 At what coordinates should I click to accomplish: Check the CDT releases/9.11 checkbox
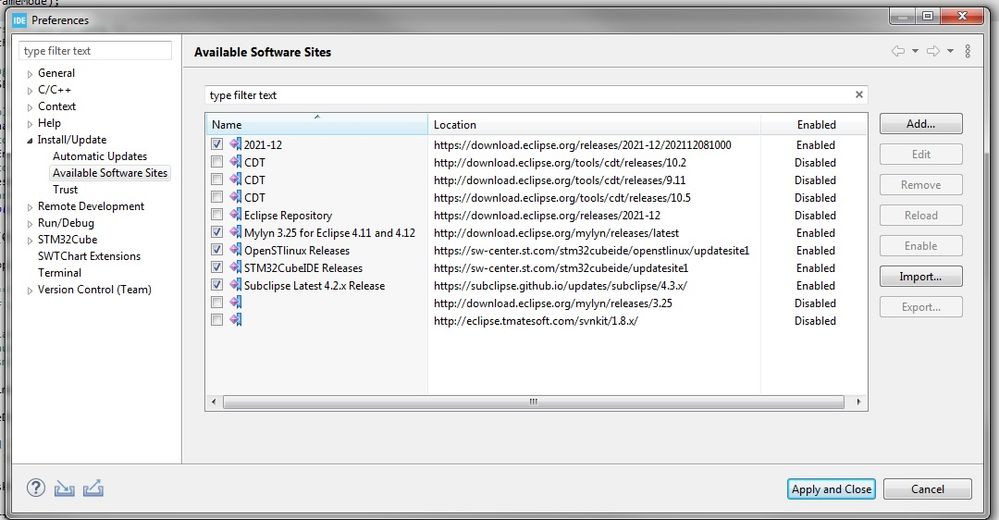click(x=217, y=179)
